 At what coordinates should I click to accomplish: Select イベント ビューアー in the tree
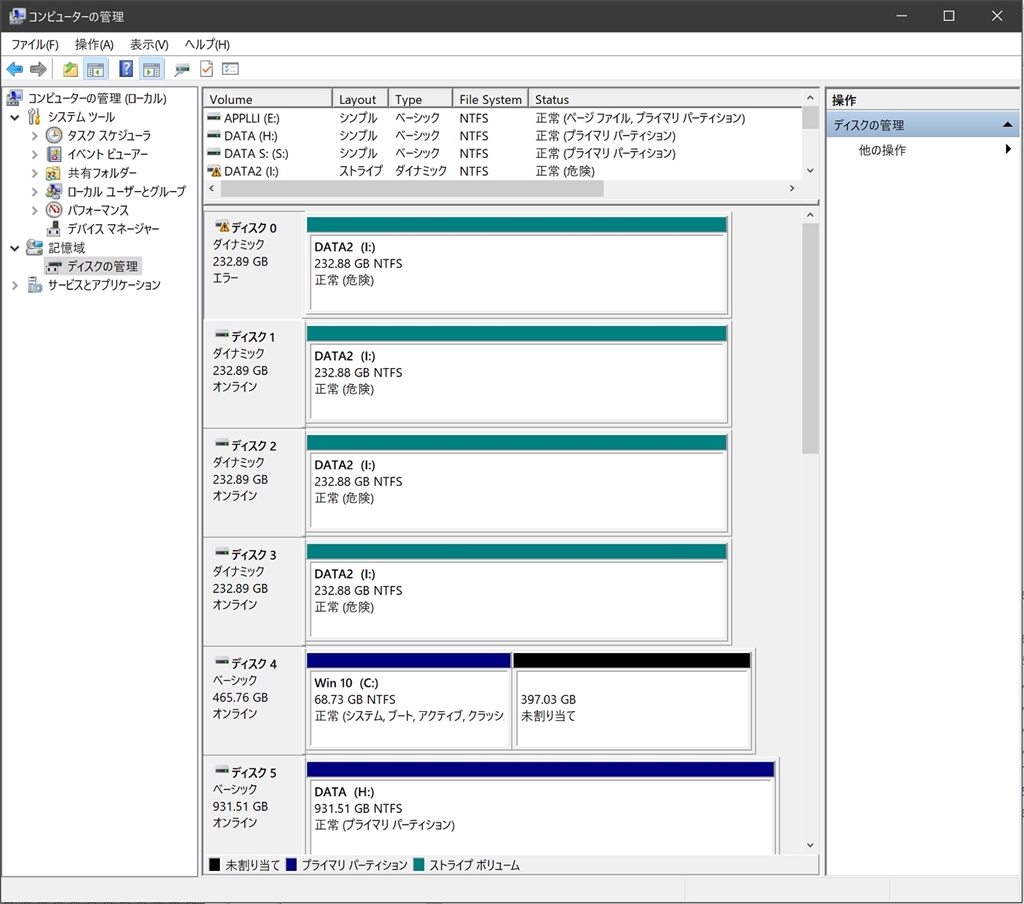(107, 154)
